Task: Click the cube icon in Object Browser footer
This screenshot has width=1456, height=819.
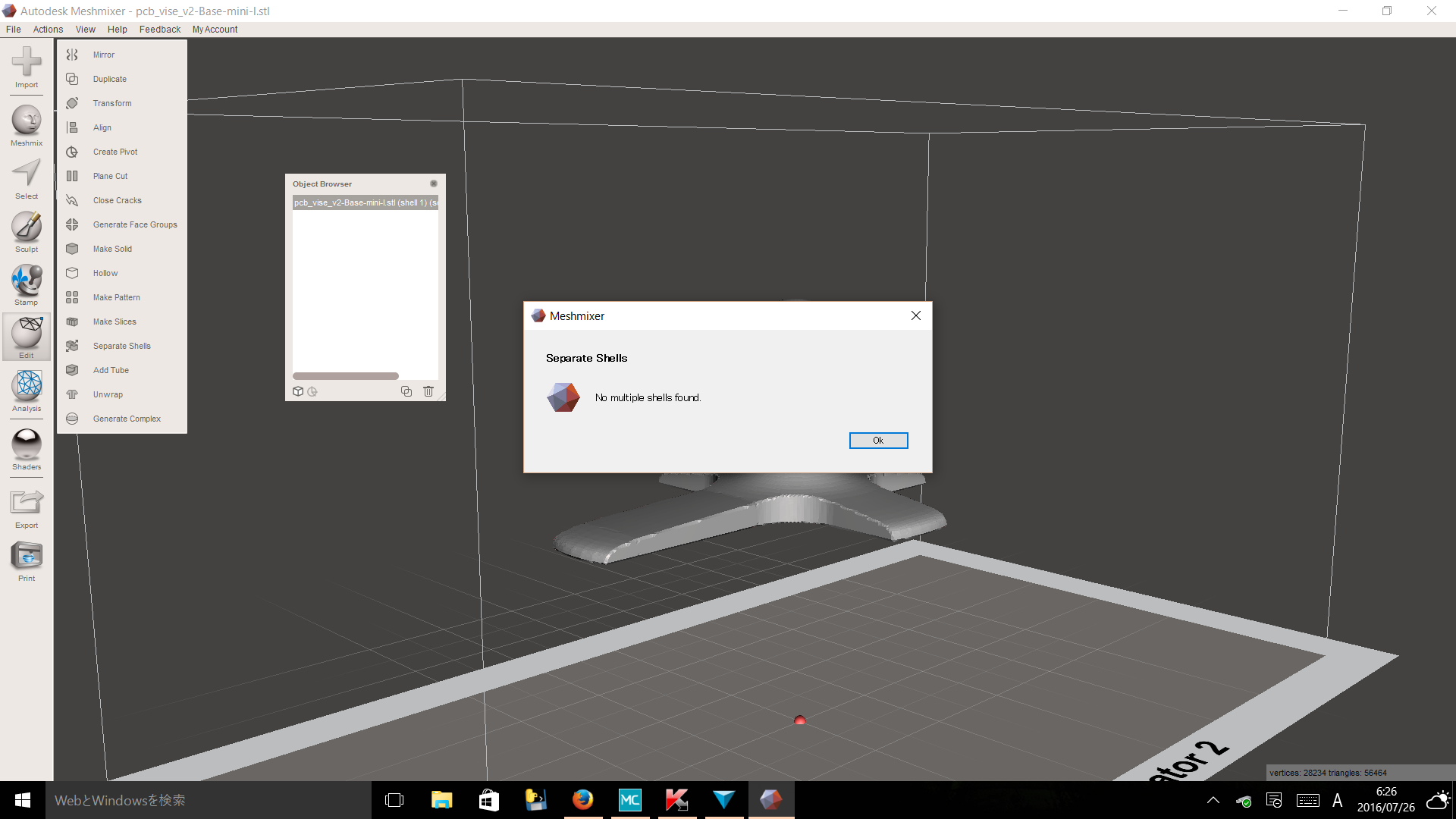Action: point(298,391)
